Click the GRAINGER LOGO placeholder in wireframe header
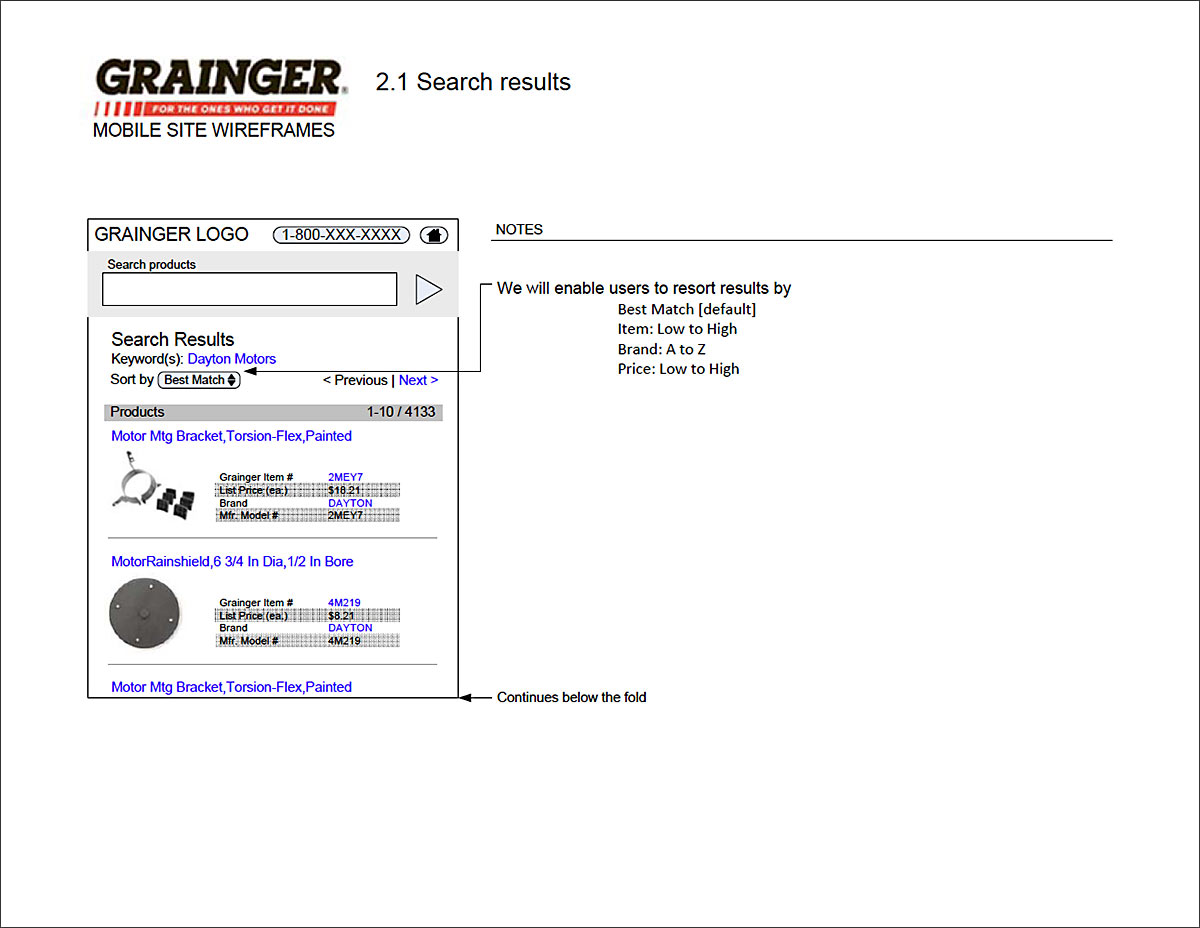 pyautogui.click(x=171, y=235)
